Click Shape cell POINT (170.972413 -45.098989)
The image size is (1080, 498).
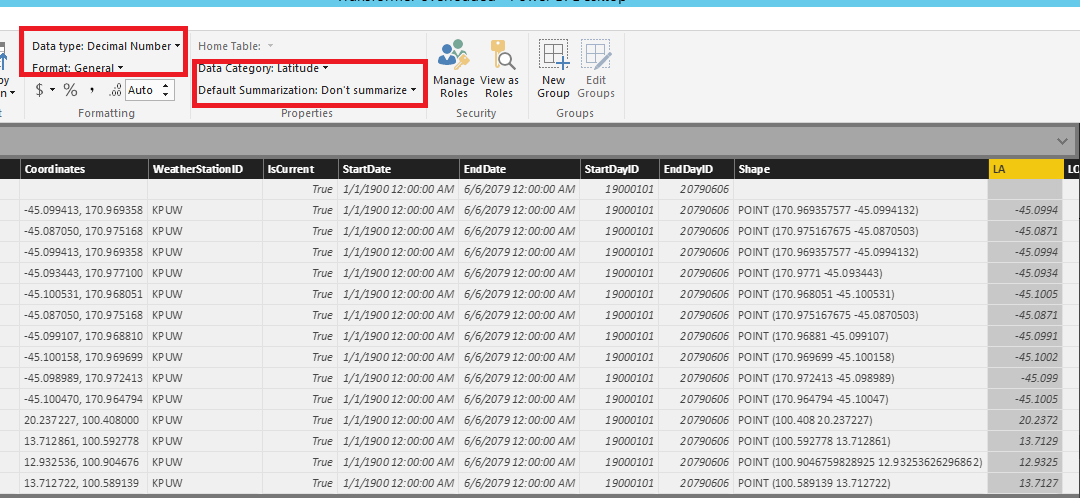[x=861, y=378]
